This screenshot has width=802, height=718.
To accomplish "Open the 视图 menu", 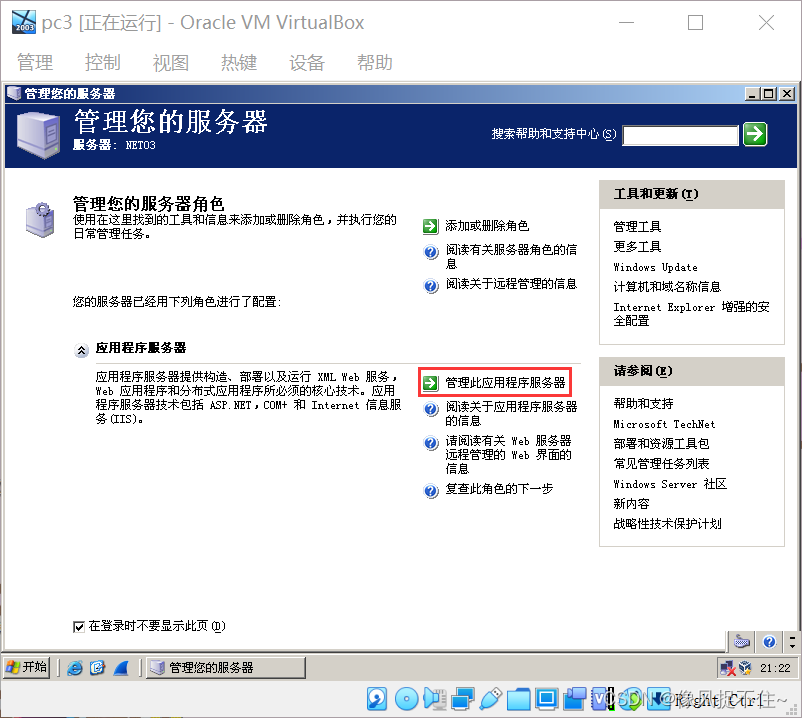I will [171, 63].
